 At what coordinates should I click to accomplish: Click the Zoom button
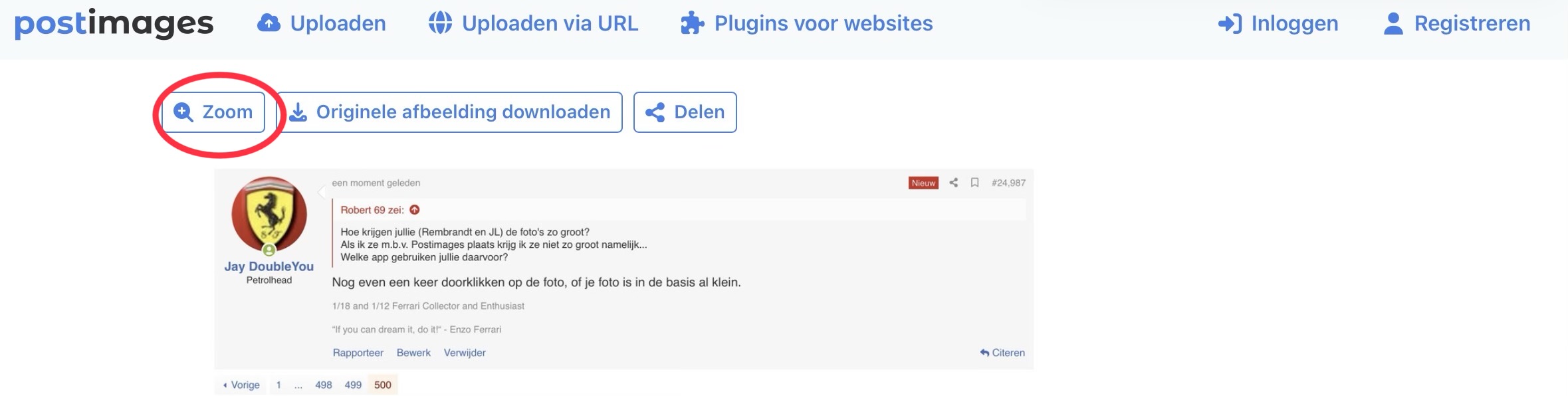[213, 112]
